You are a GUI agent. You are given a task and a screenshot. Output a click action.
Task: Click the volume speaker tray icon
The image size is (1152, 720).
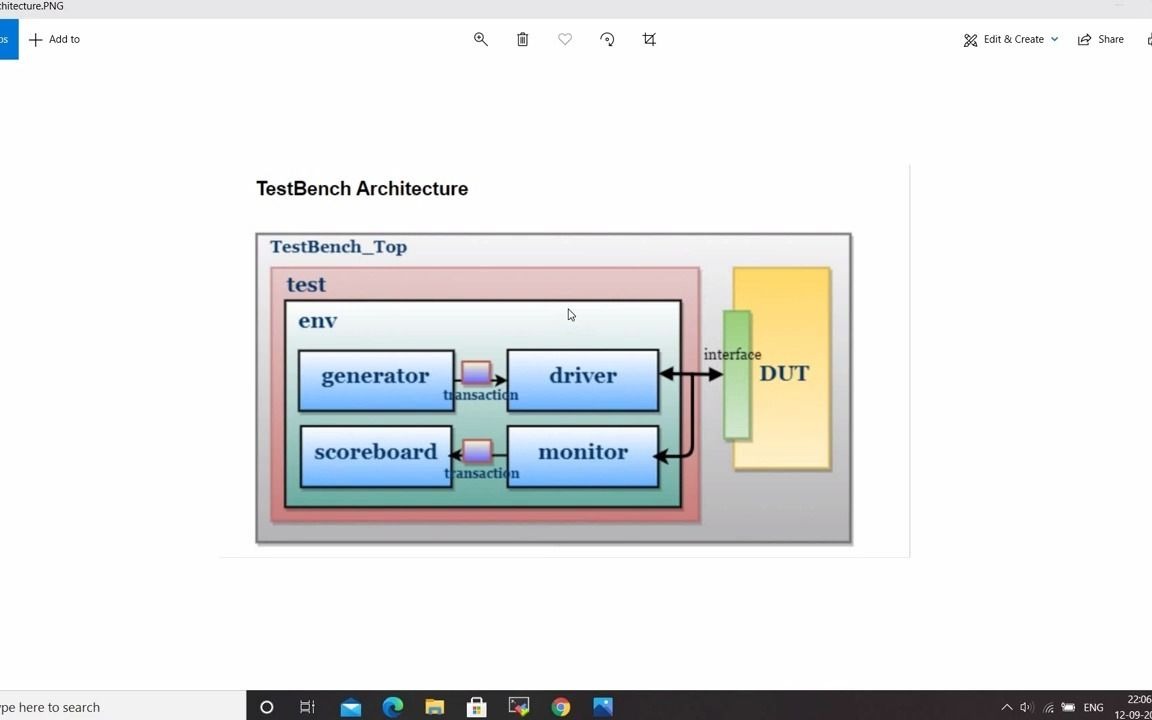pos(1026,708)
